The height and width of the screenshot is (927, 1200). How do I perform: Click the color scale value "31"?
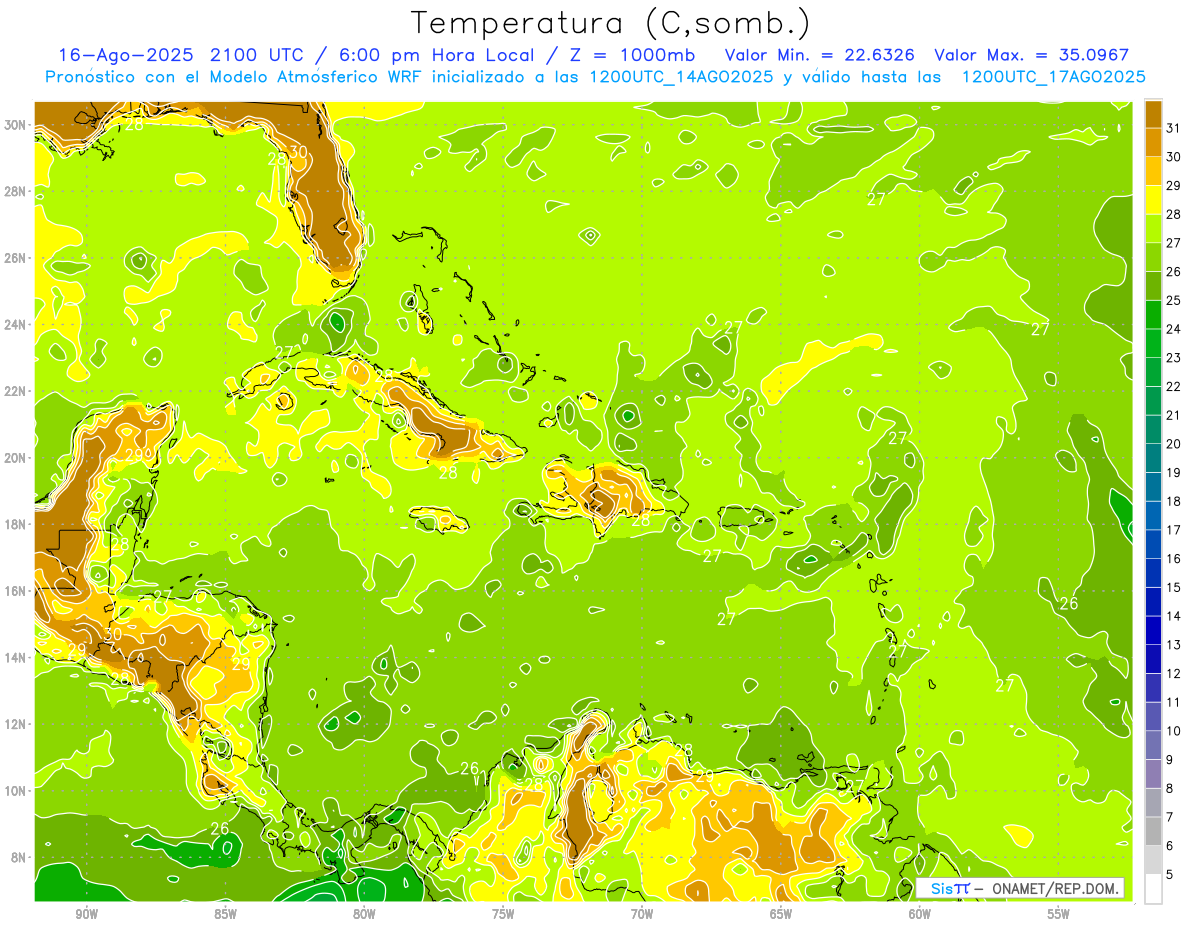coord(1174,127)
